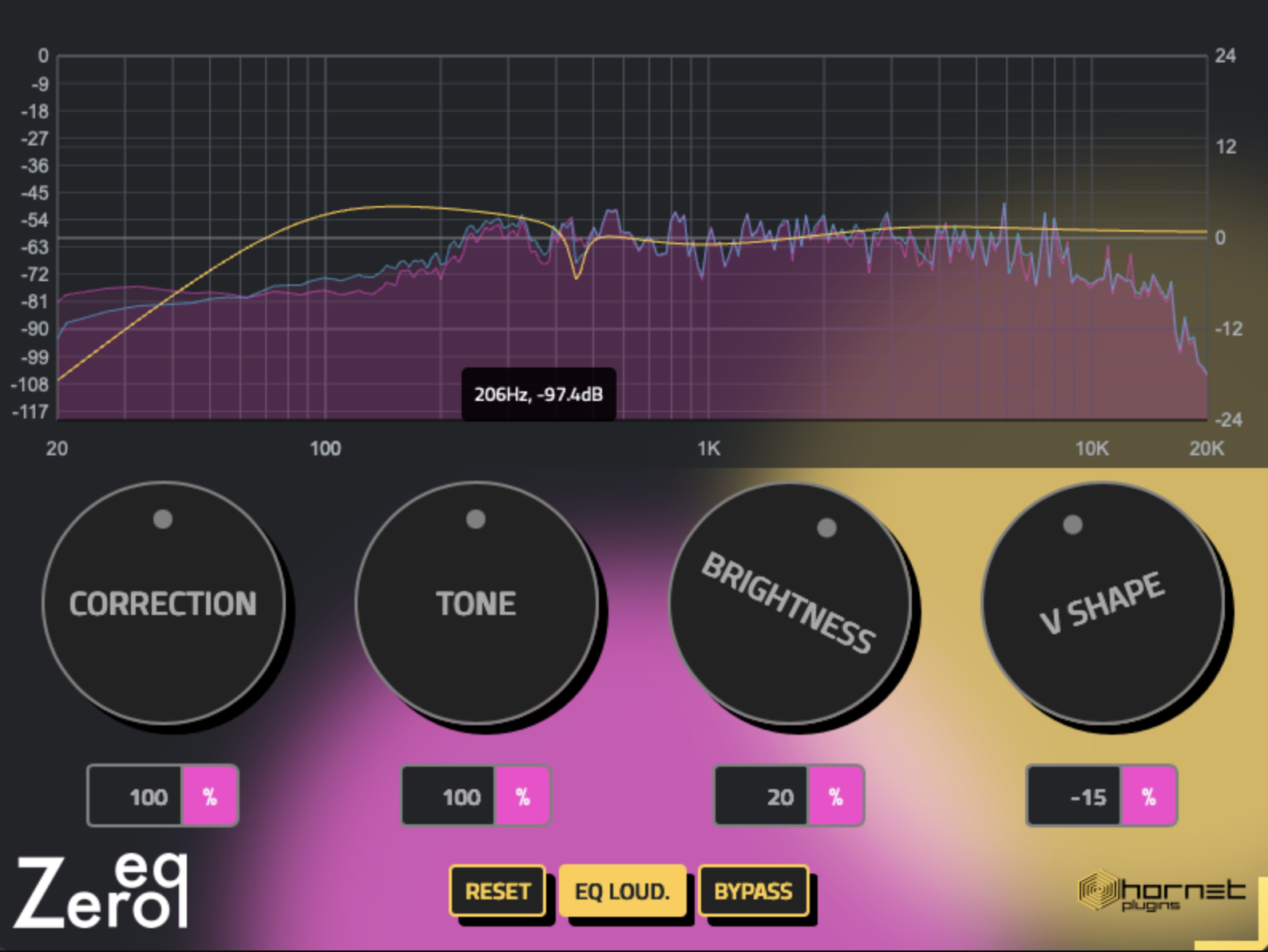Click the yellow EQ curve notch dip
Viewport: 1268px width, 952px height.
point(577,272)
